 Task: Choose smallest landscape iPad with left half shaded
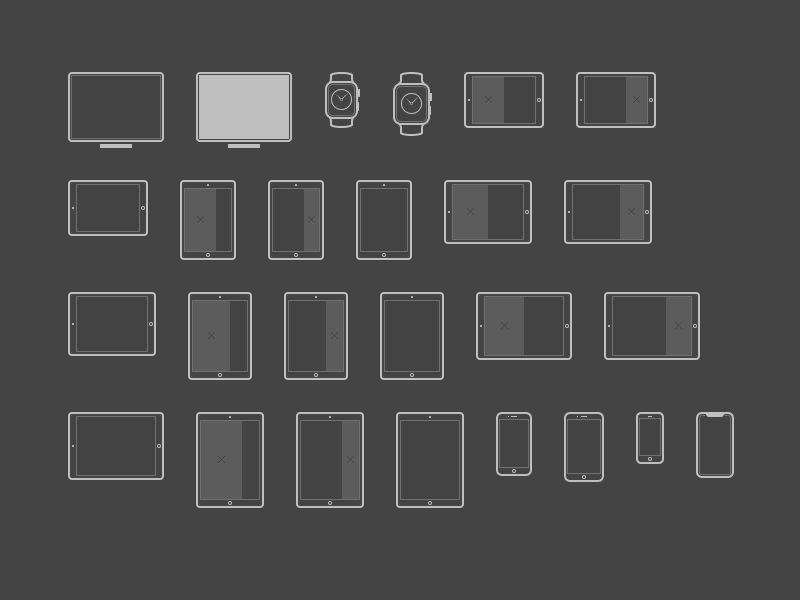504,100
